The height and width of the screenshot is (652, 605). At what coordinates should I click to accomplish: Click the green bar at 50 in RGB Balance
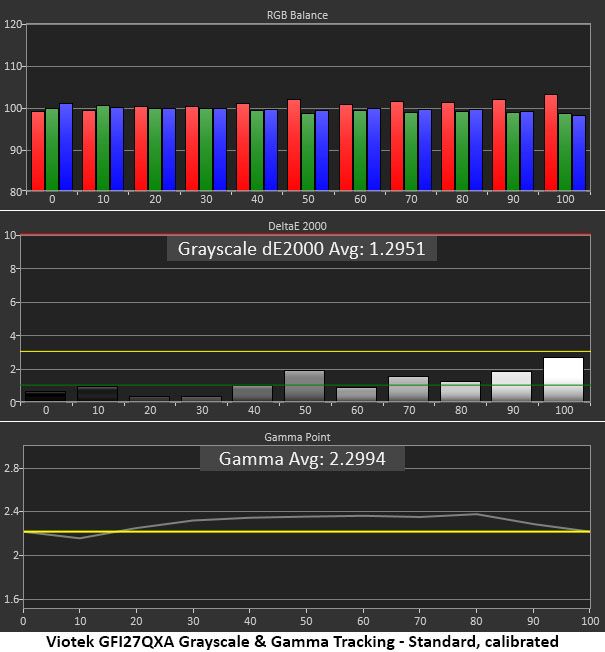tap(308, 152)
